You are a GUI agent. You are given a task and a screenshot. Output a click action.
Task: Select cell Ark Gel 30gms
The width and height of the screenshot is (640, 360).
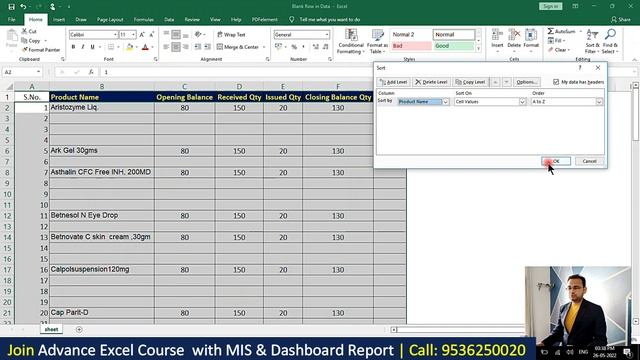tap(102, 151)
